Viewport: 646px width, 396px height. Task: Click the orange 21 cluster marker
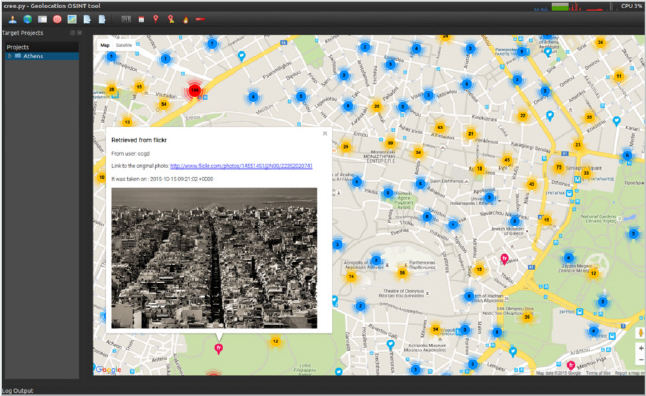[471, 134]
